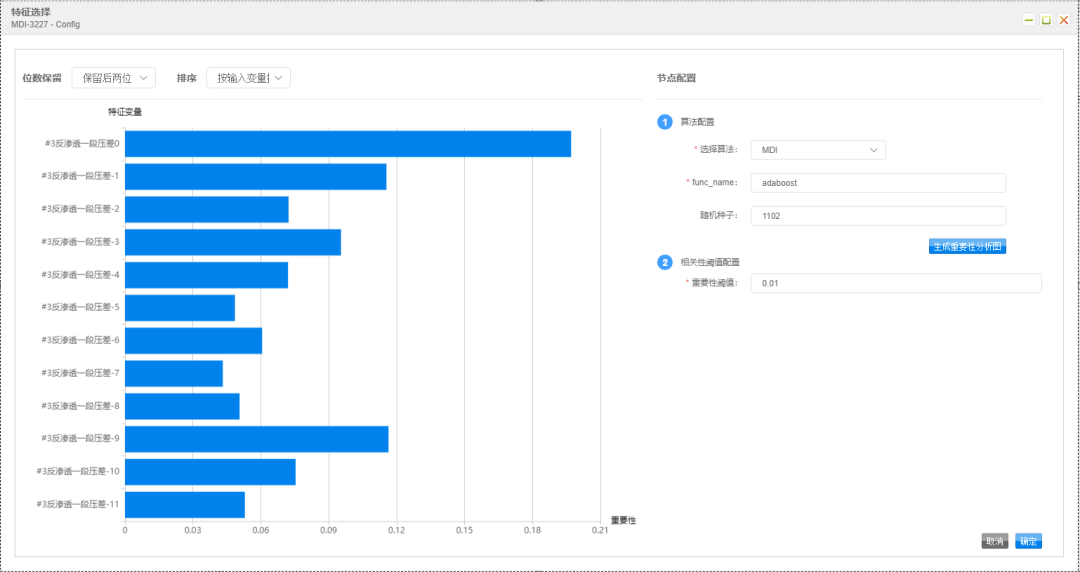Maximize the 特征选择 window
1080x572 pixels.
pos(1046,20)
